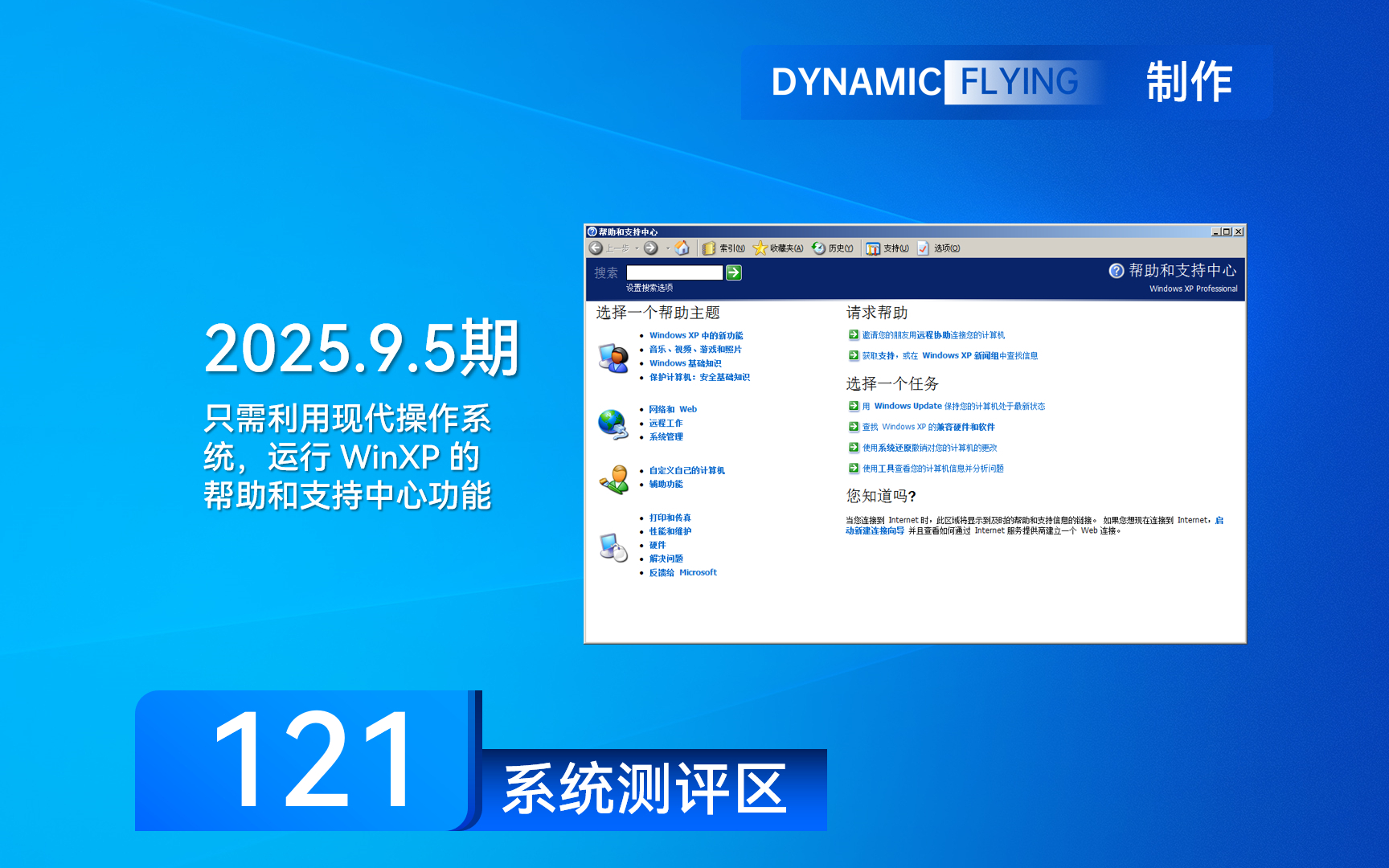Maximize the 帮助和支持中心 window
The image size is (1389, 868).
tap(1227, 231)
